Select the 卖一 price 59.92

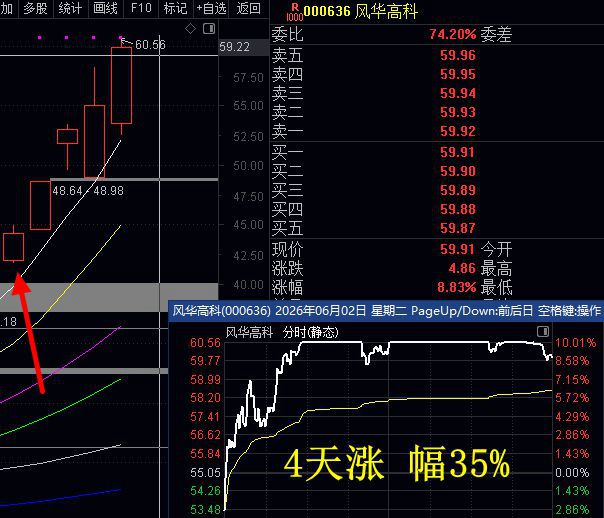[x=458, y=131]
